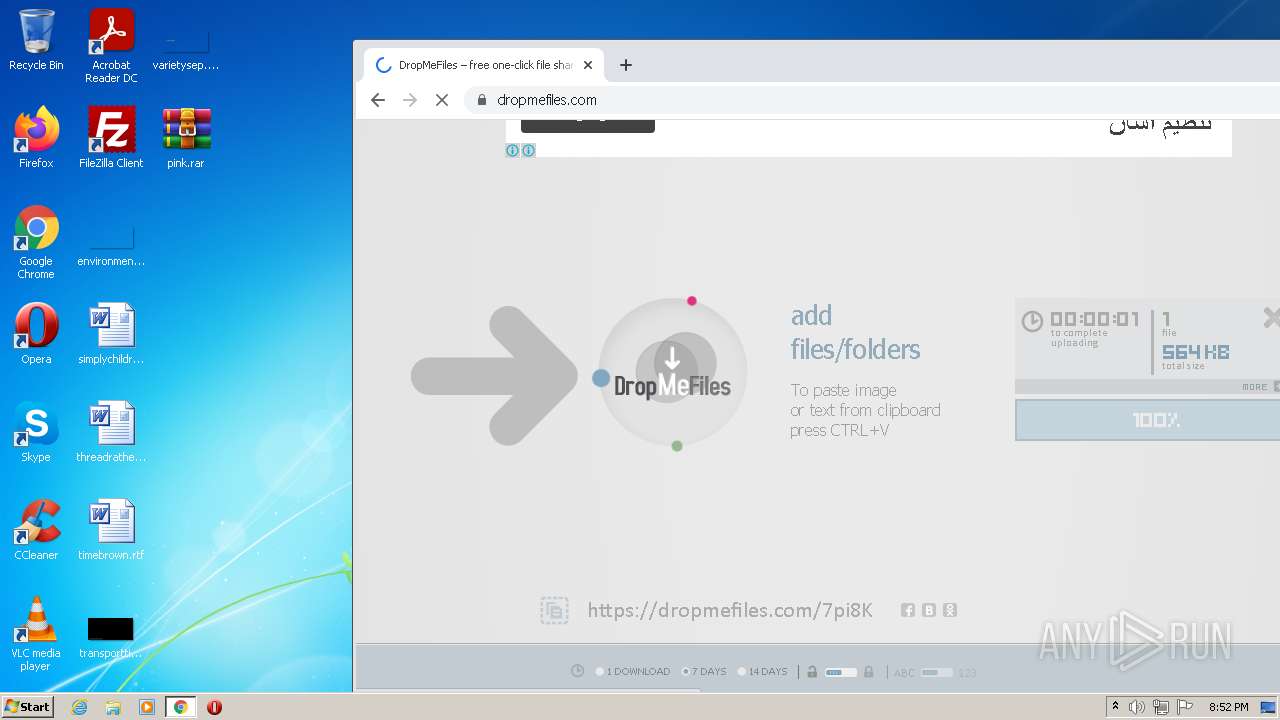Select pink.rar archive file
Screen dimensions: 1280x720
tap(186, 138)
